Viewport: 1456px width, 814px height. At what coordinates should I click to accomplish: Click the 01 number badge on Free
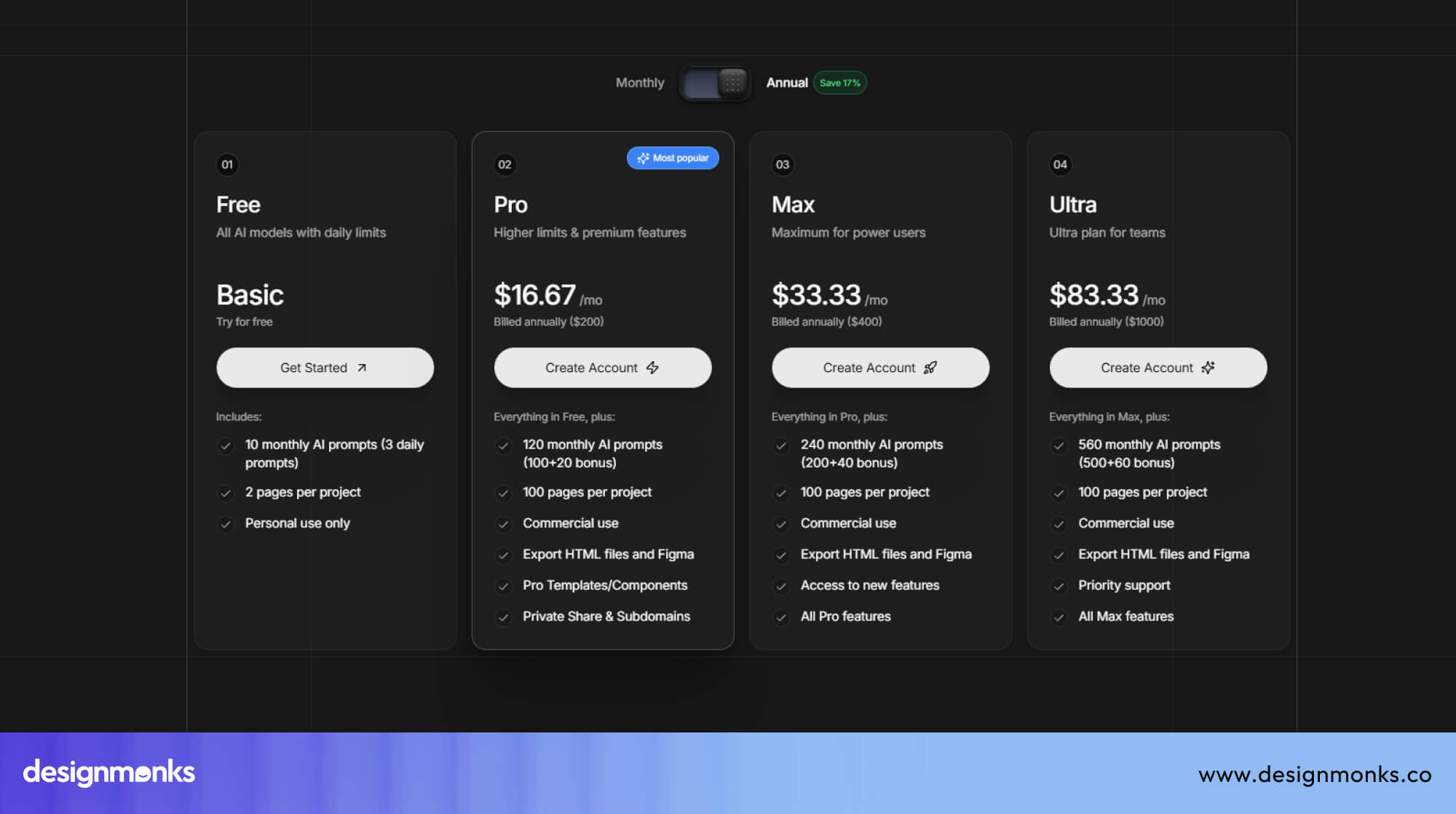click(227, 165)
